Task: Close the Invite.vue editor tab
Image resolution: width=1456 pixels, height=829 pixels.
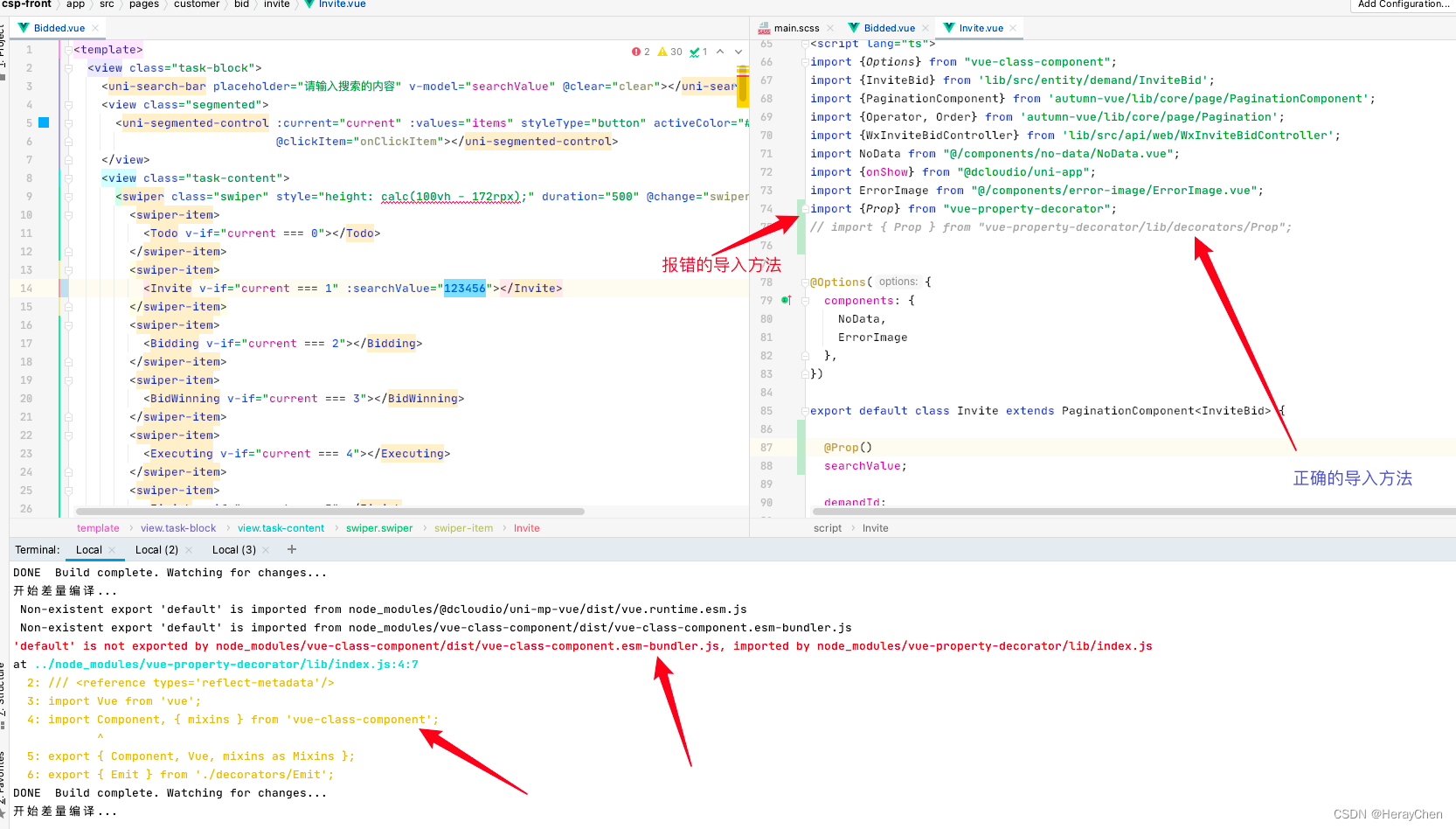Action: pyautogui.click(x=1013, y=28)
